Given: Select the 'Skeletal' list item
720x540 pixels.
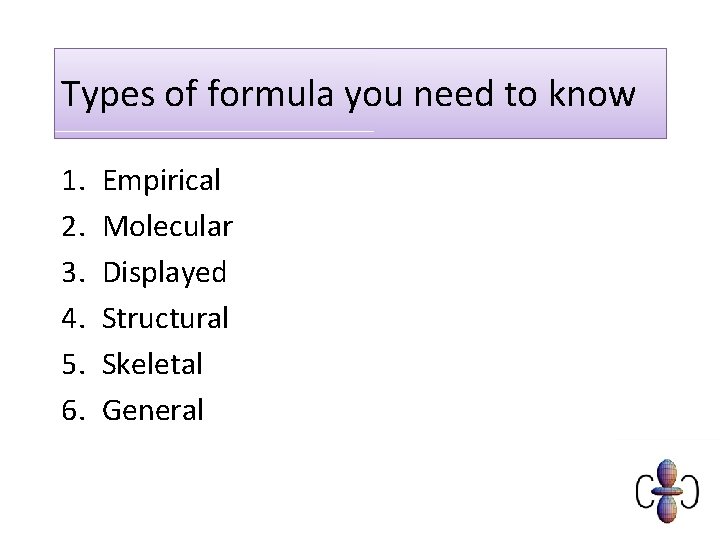Looking at the screenshot, I should click(x=152, y=364).
